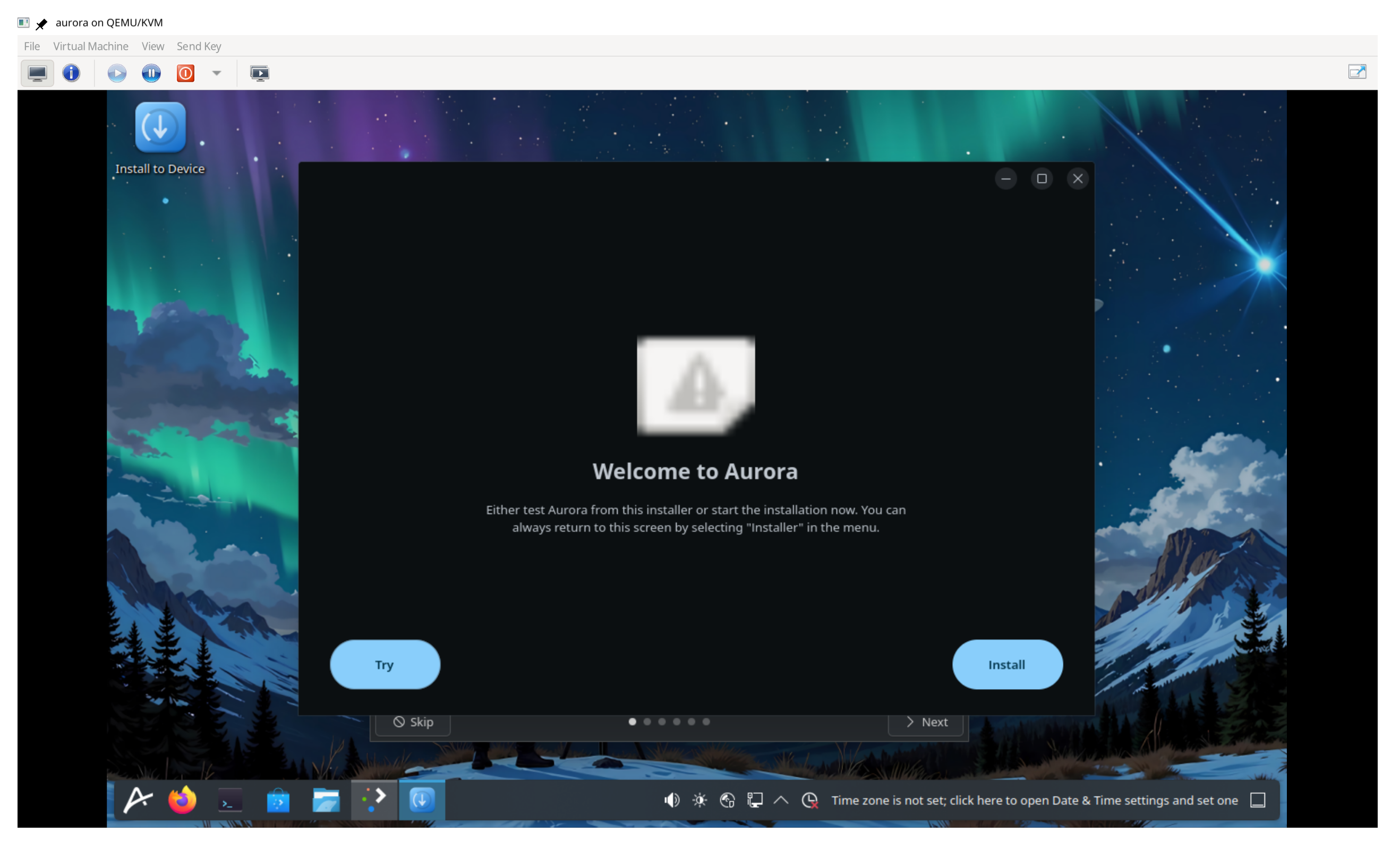Expand shutdown options dropdown arrow

coord(217,73)
